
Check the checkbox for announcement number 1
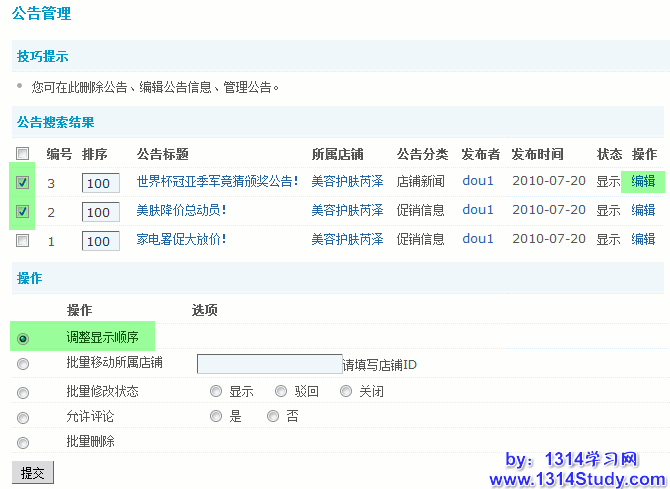23,240
